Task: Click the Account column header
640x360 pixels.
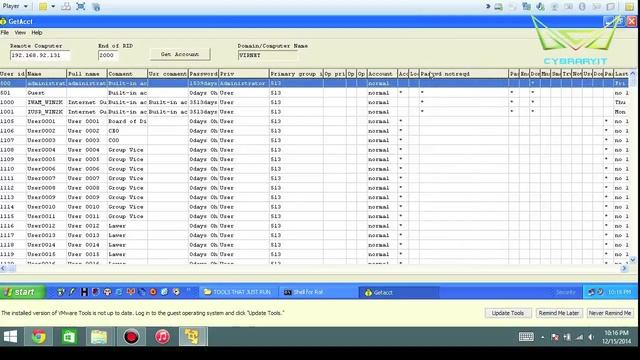Action: click(382, 74)
